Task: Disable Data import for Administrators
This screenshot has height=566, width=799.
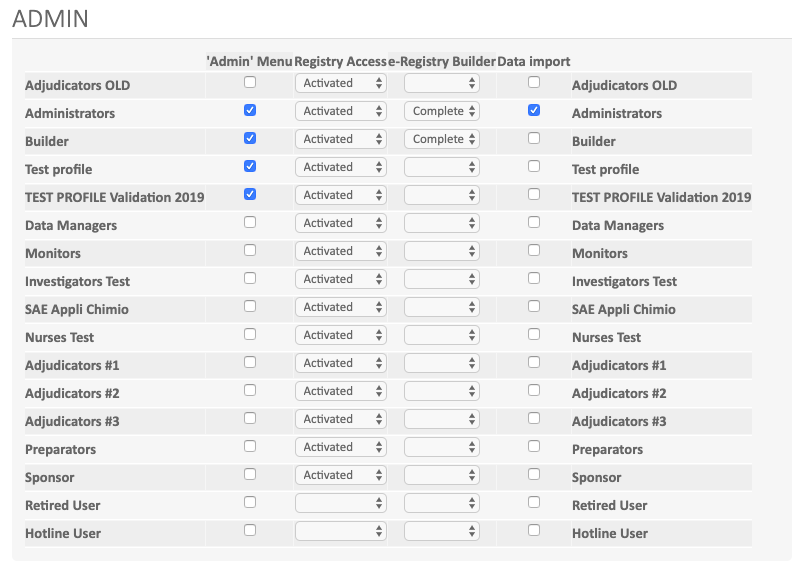Action: pyautogui.click(x=534, y=110)
